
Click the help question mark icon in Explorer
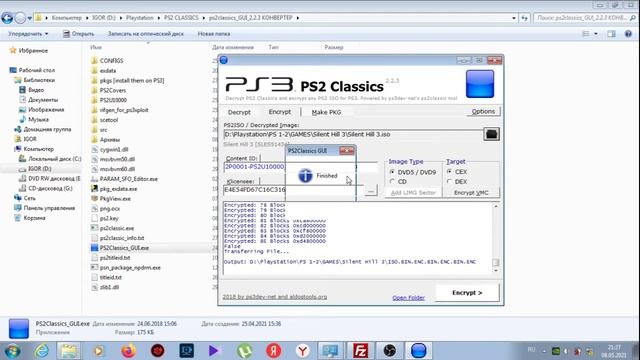(628, 34)
